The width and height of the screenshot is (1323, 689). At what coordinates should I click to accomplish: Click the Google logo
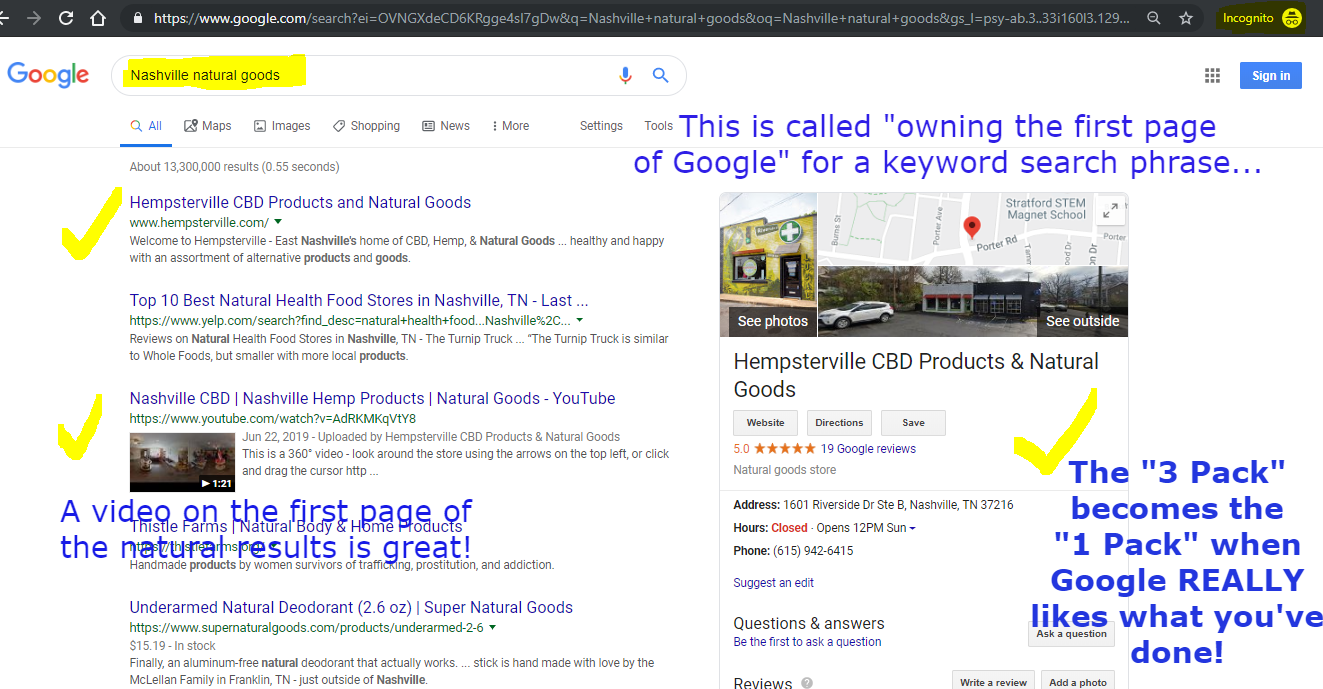[x=48, y=75]
